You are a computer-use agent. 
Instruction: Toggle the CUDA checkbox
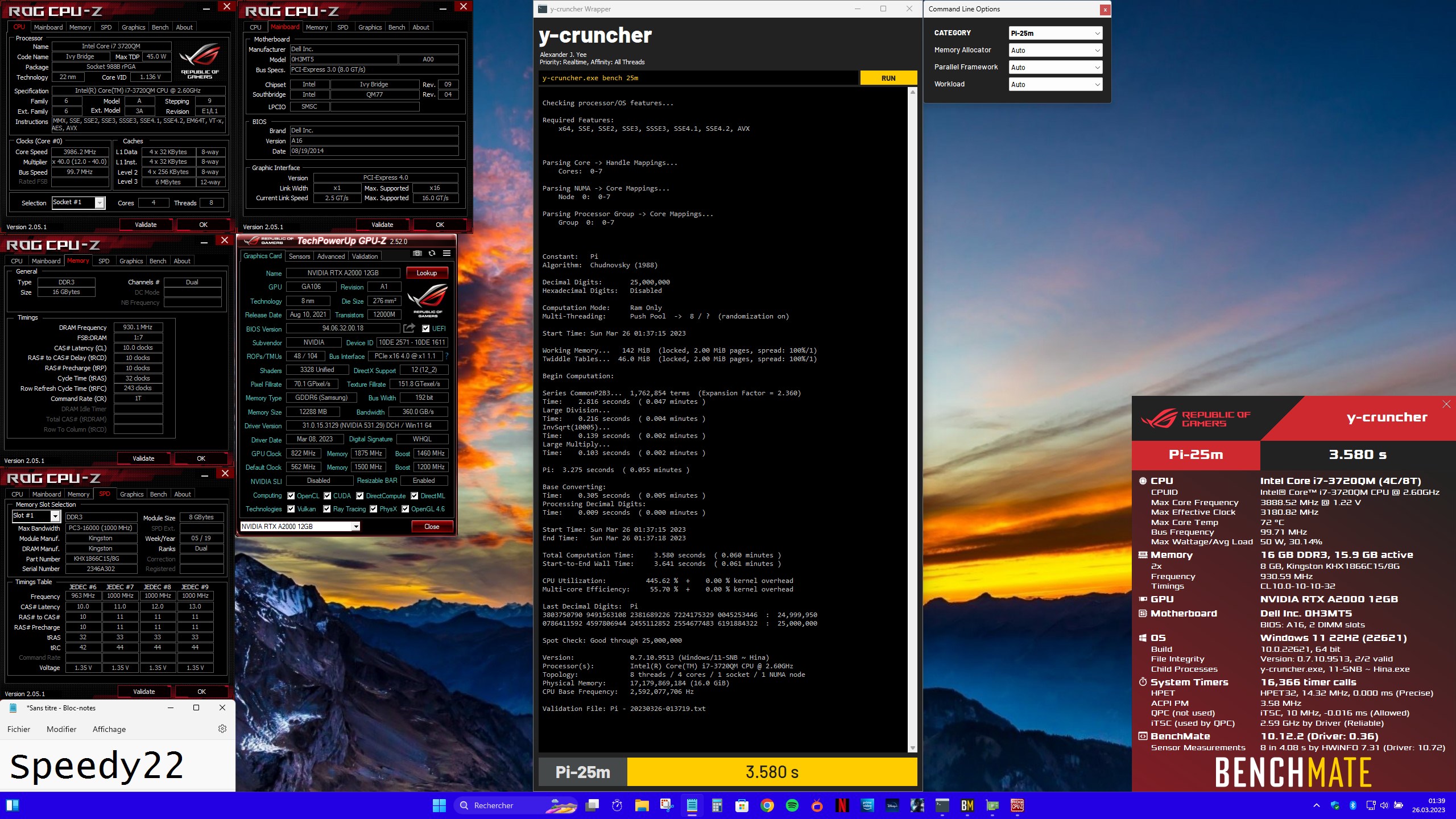328,495
